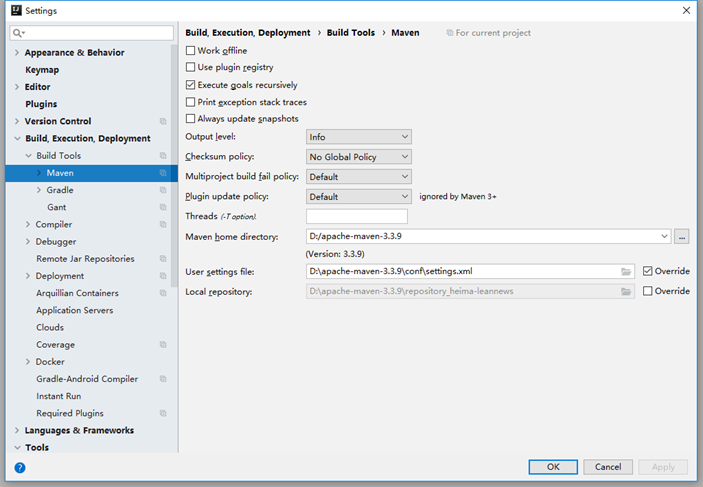Click the folder icon in User settings file
The height and width of the screenshot is (487, 703).
coord(626,272)
